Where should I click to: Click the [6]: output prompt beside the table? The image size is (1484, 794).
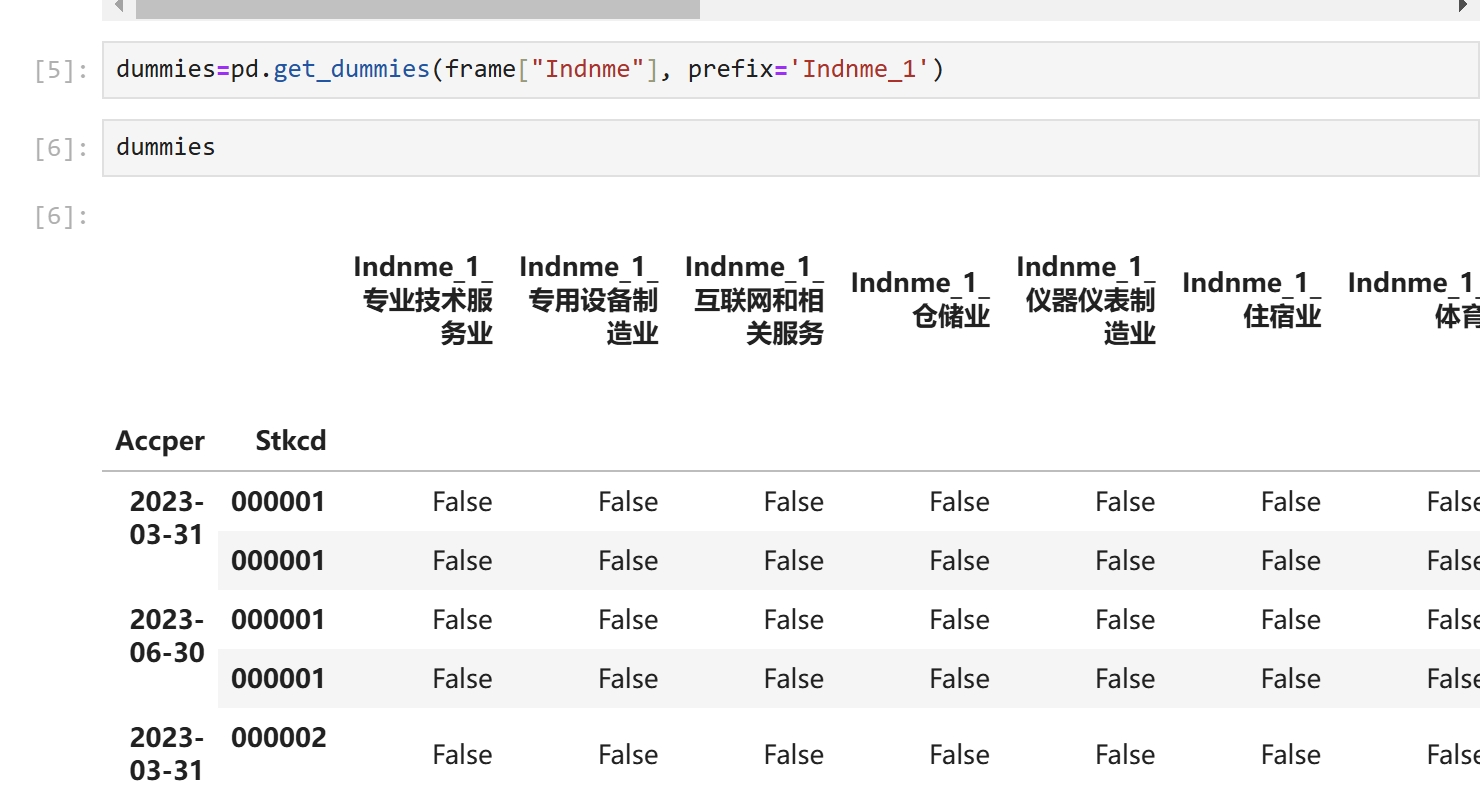[x=61, y=217]
